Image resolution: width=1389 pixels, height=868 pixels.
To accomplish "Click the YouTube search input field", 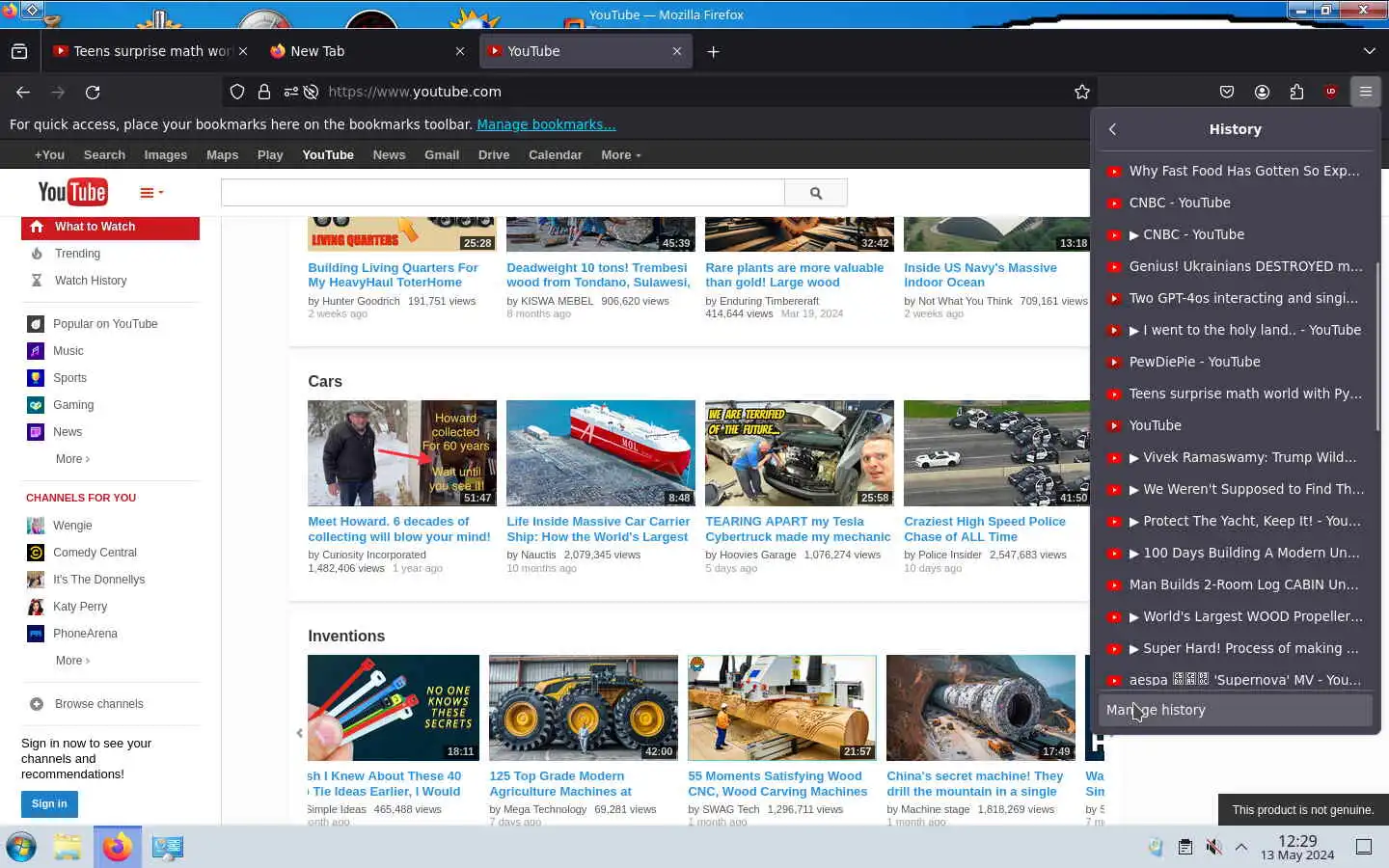I will pyautogui.click(x=503, y=193).
